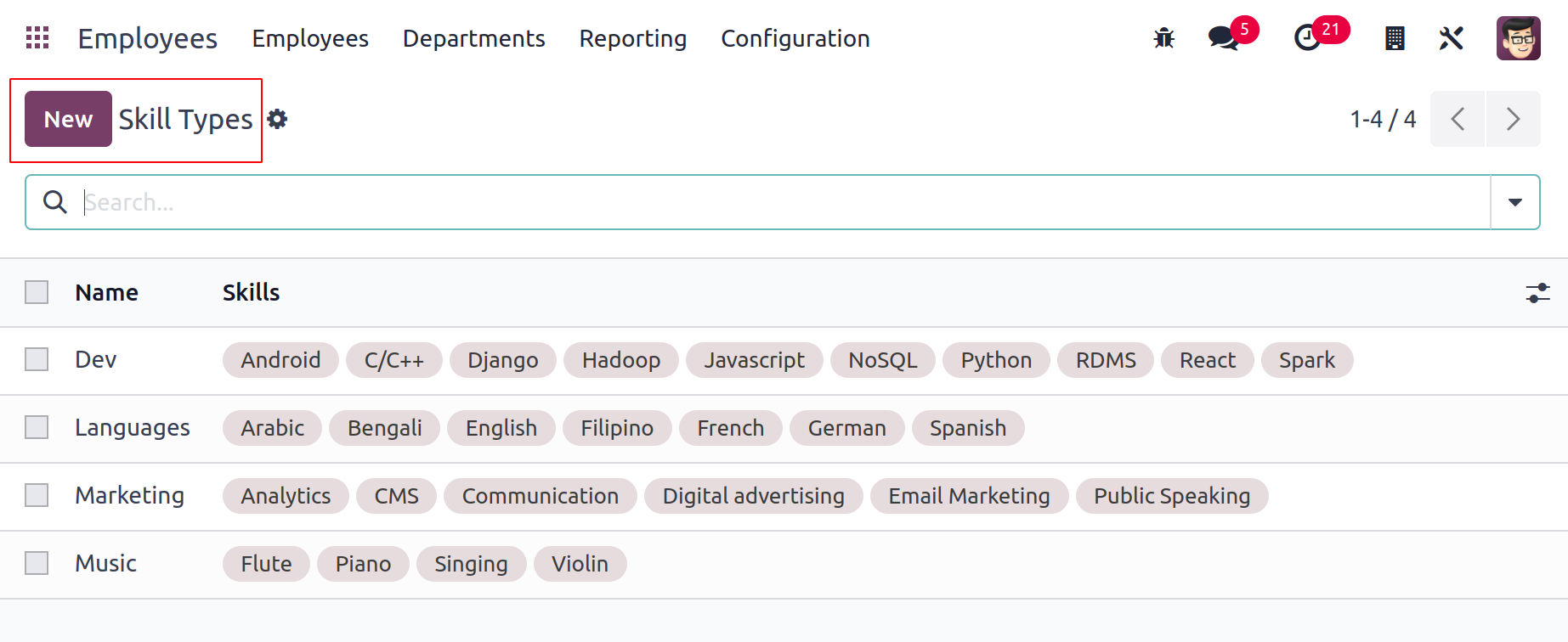Check the Marketing row checkbox
The width and height of the screenshot is (1568, 642).
coord(37,495)
